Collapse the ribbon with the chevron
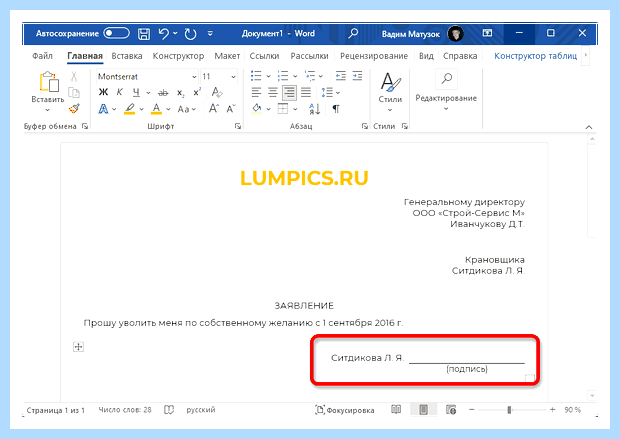This screenshot has height=439, width=620. [x=588, y=127]
